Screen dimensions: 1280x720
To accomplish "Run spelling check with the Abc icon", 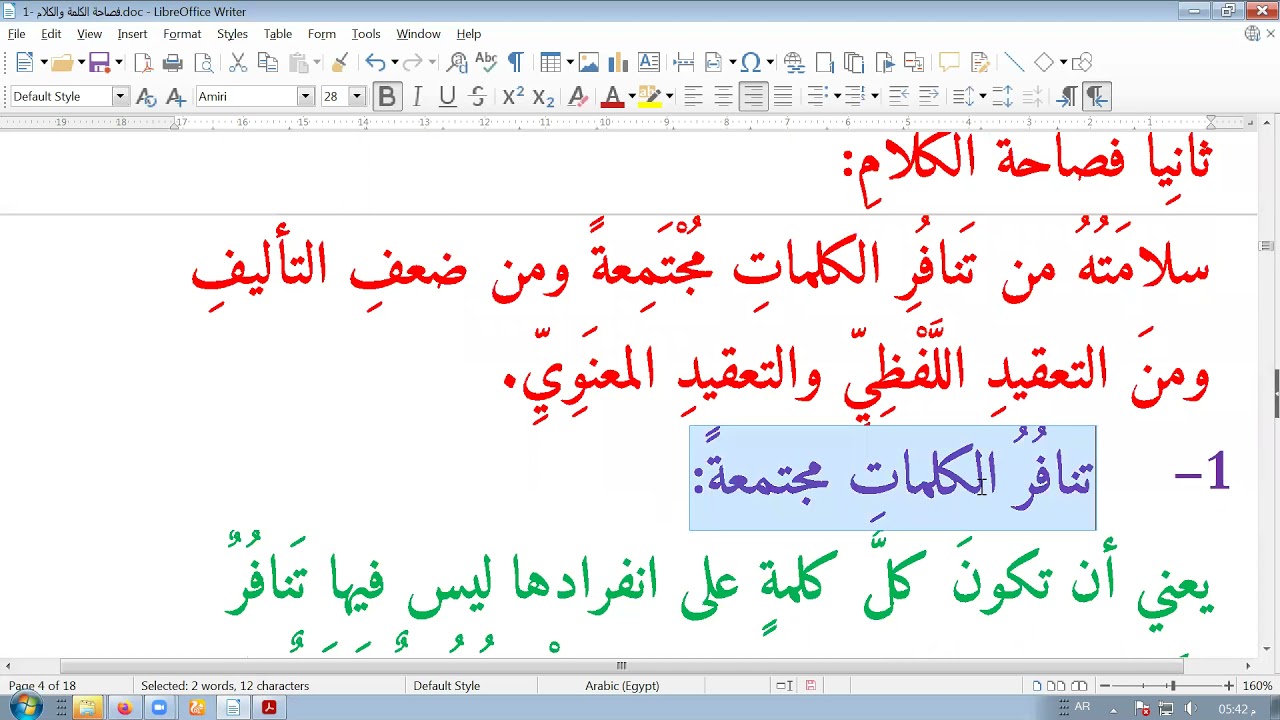I will pos(486,63).
